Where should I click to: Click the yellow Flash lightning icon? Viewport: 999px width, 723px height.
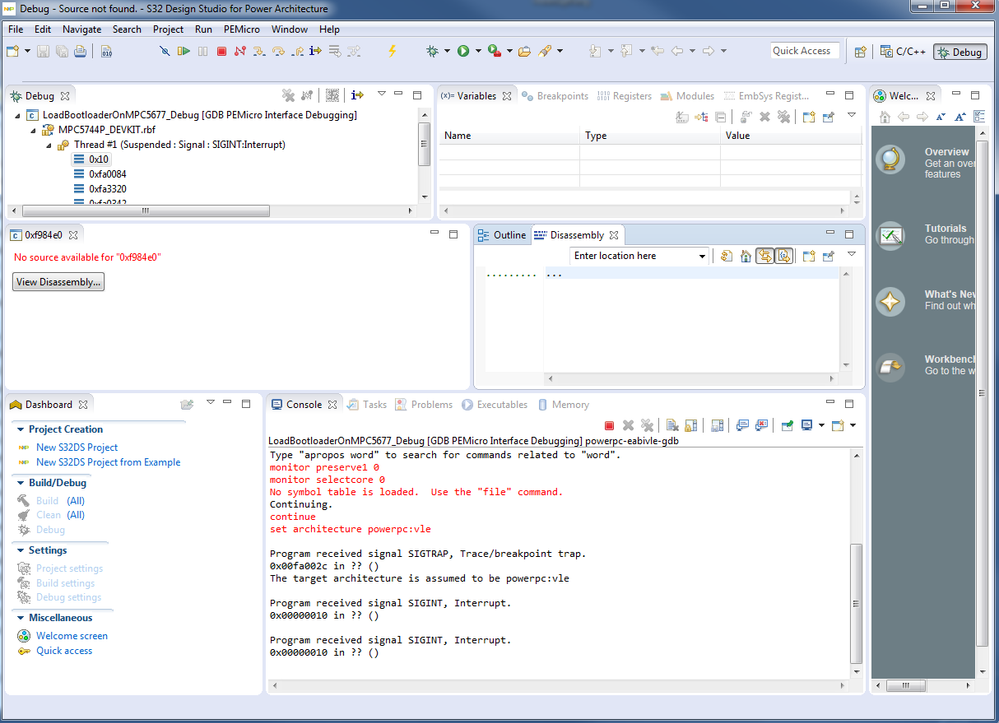pyautogui.click(x=392, y=51)
